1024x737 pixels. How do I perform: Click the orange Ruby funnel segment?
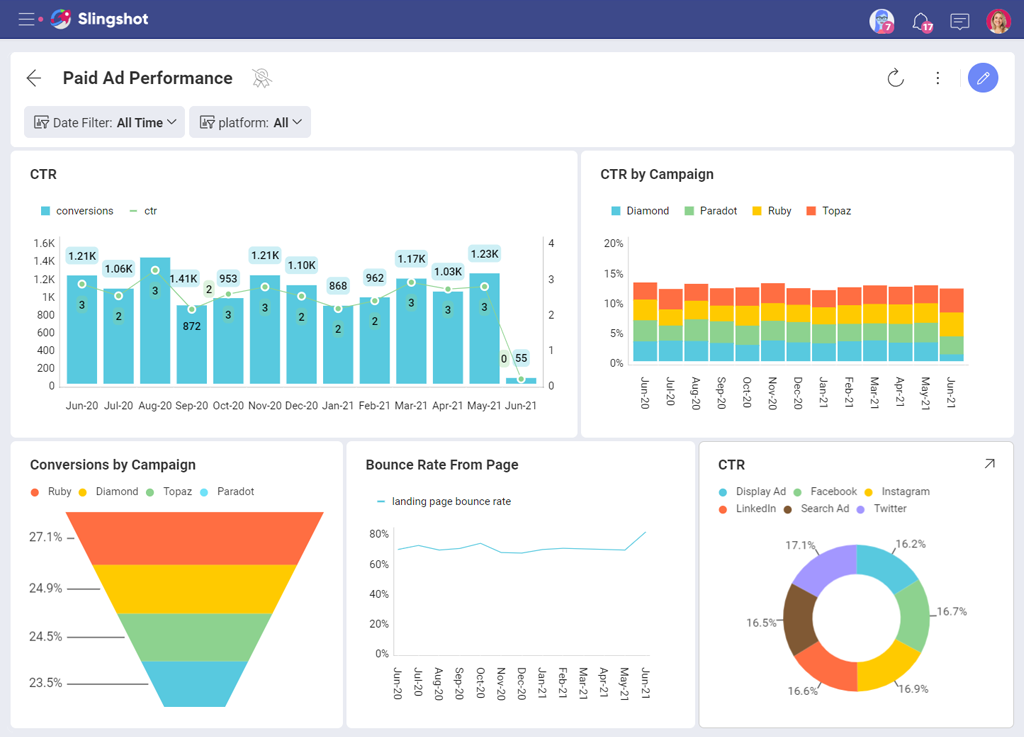[195, 537]
